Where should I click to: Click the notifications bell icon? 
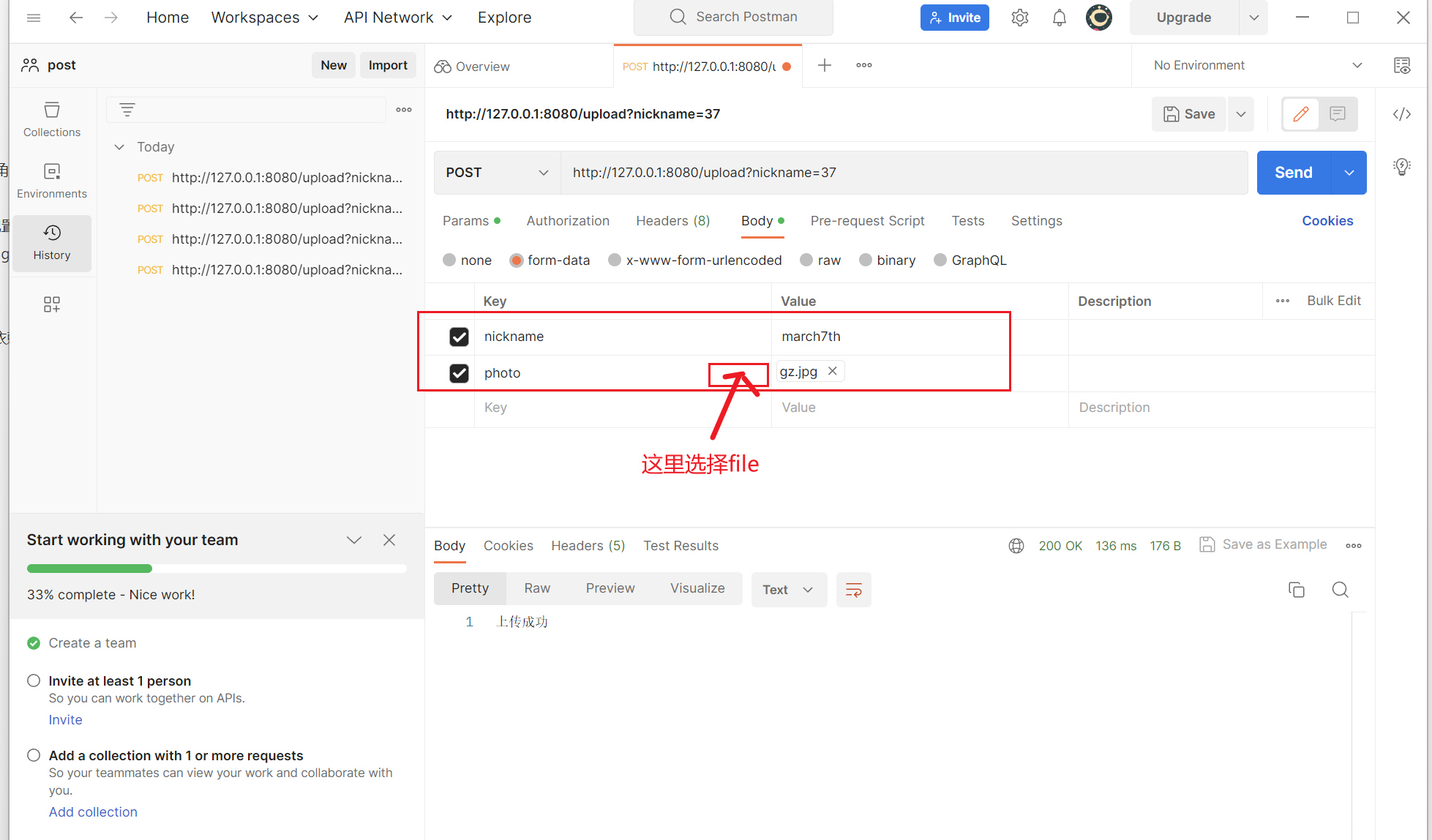click(x=1059, y=18)
